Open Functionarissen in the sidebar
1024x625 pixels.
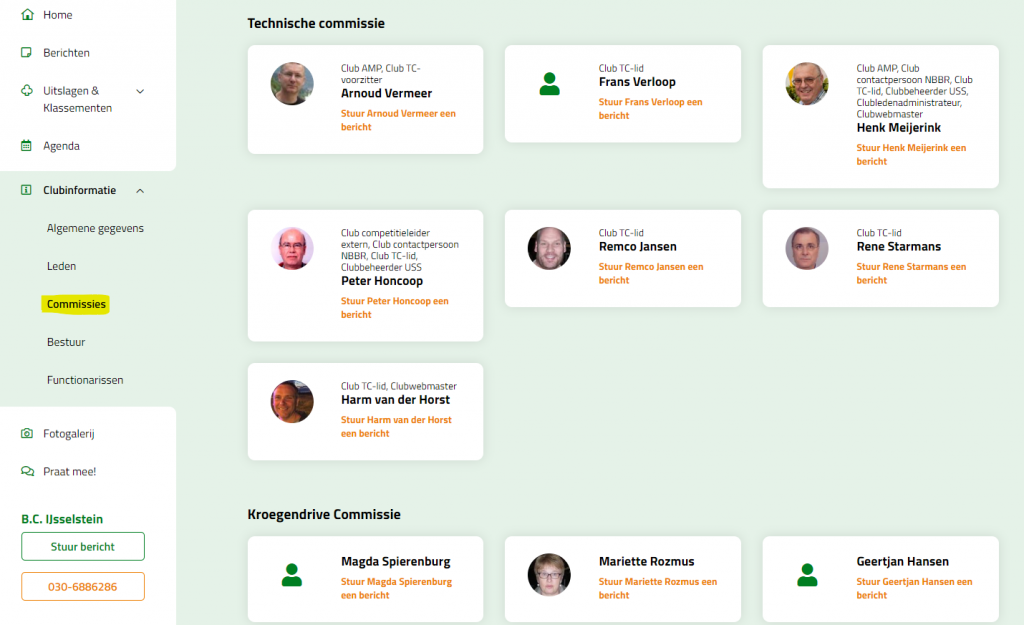85,380
